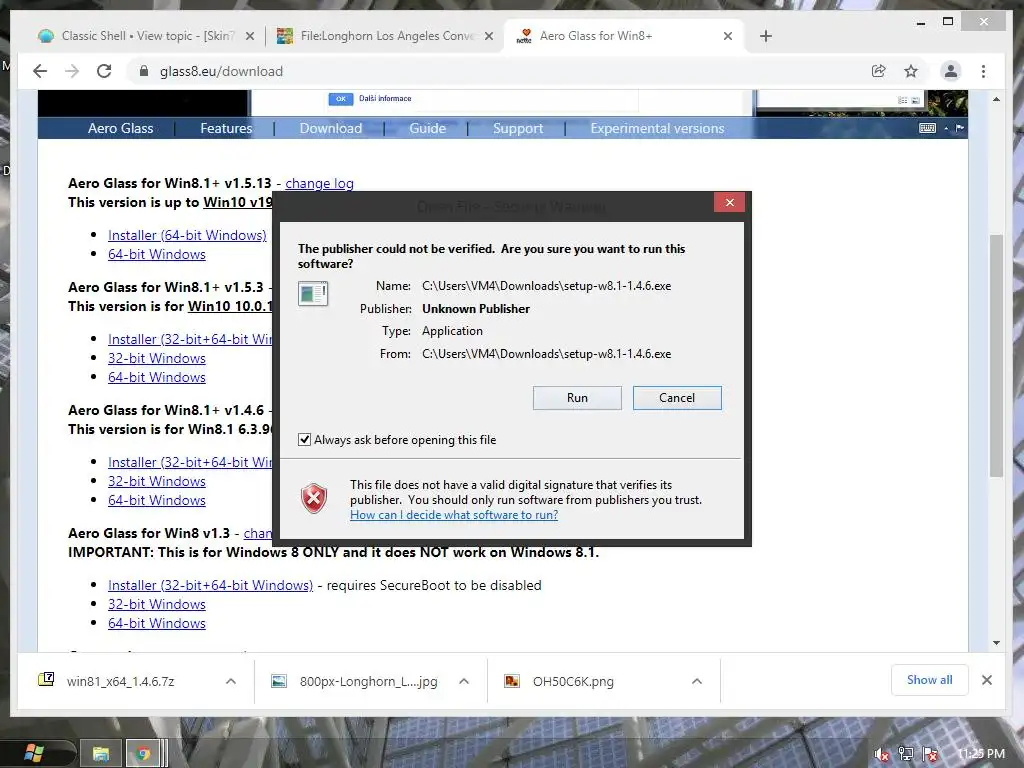Bookmark this page with the star icon
Screen dimensions: 1024x768
[x=910, y=71]
